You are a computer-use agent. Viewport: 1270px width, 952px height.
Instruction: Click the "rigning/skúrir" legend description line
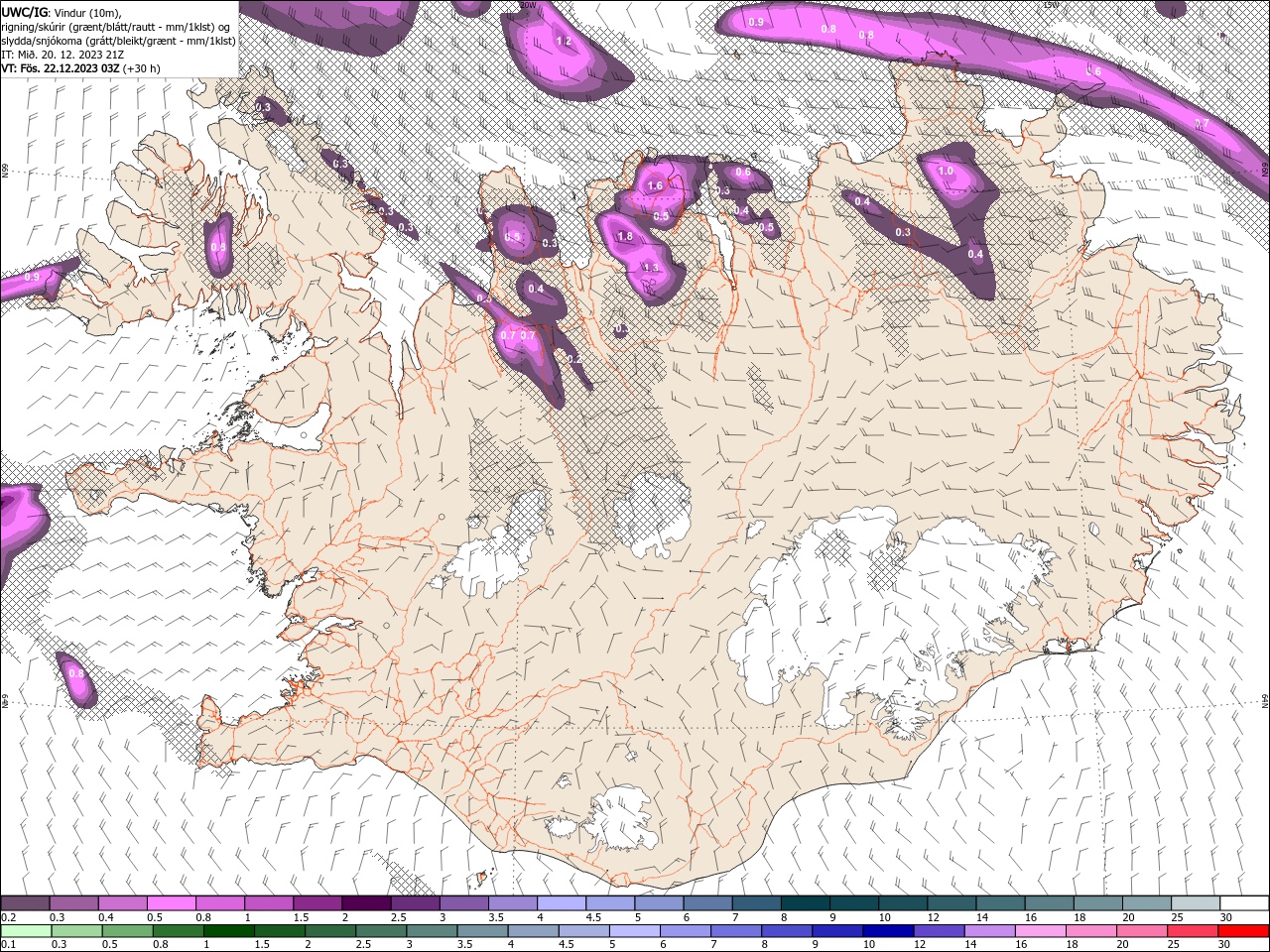pyautogui.click(x=116, y=26)
